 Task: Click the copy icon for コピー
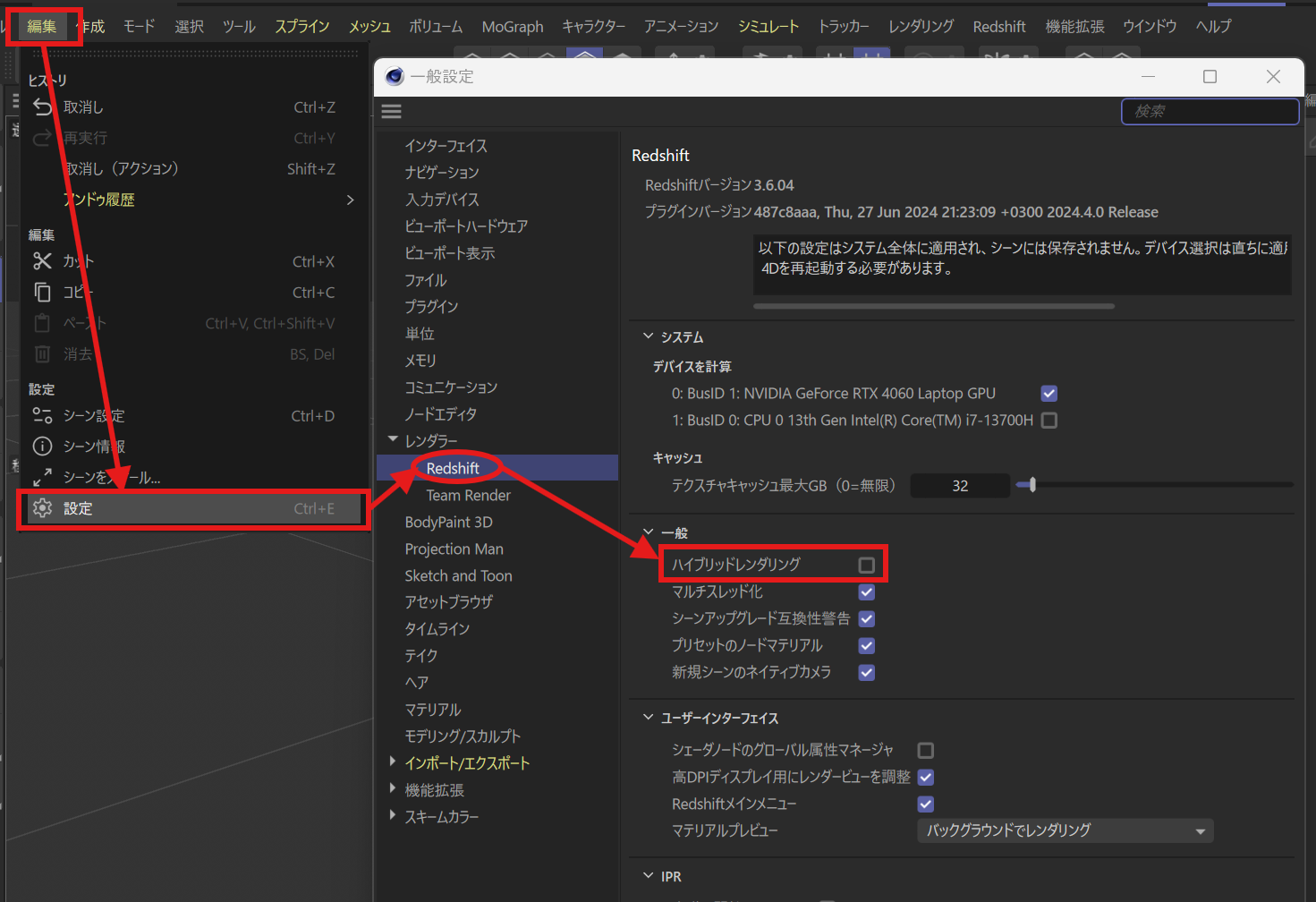[42, 292]
